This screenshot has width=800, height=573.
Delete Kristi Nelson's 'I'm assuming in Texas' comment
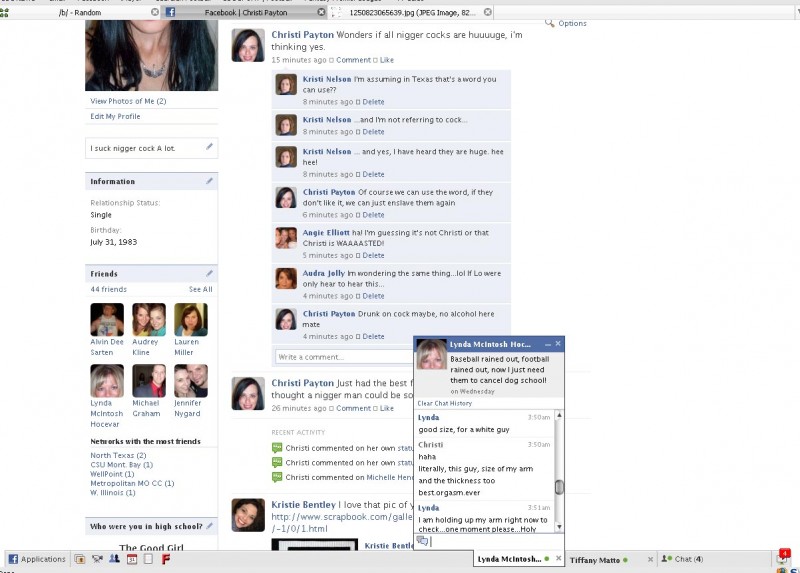point(373,102)
